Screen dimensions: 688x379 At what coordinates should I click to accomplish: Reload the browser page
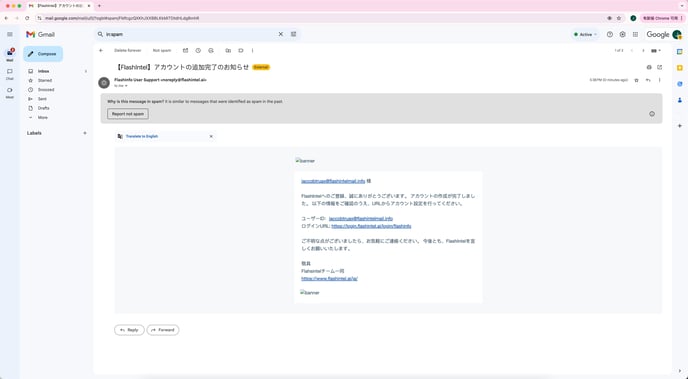pyautogui.click(x=27, y=18)
